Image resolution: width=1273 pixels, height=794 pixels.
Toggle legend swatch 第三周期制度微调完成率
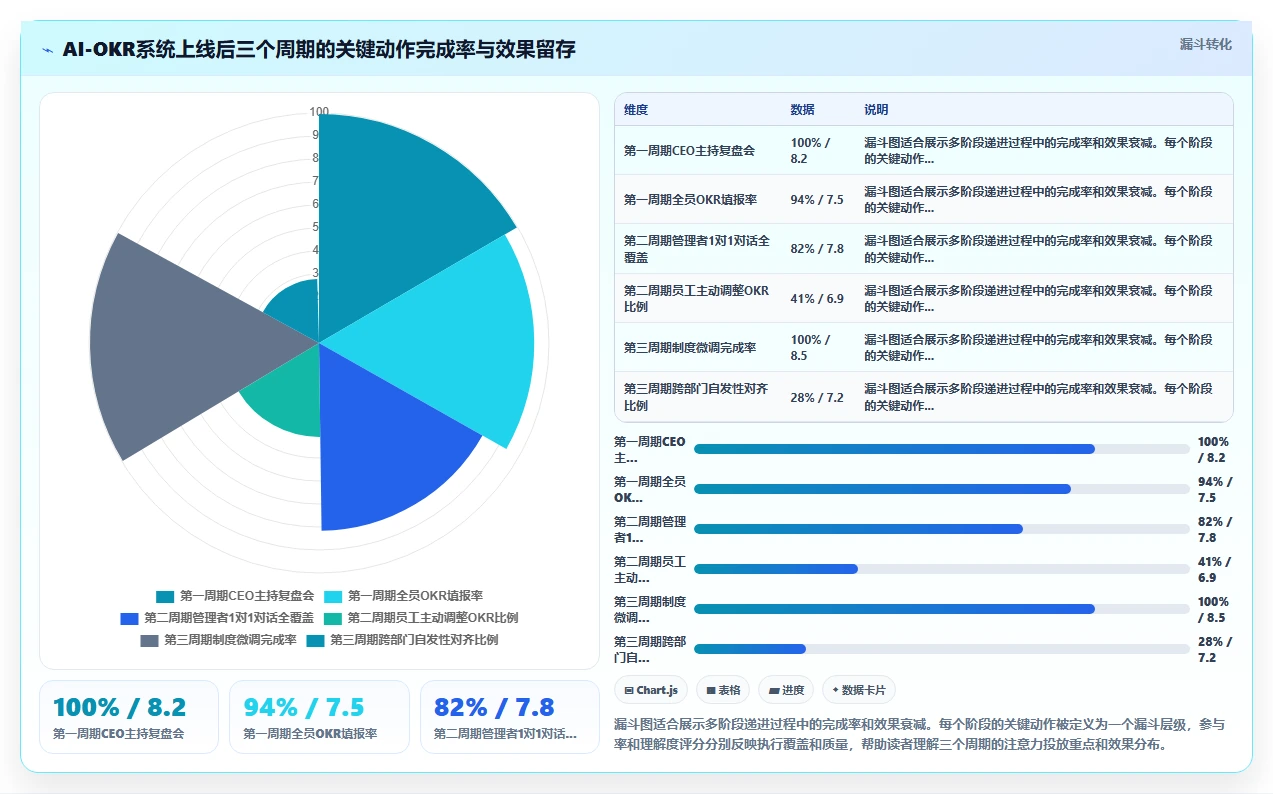click(x=149, y=640)
